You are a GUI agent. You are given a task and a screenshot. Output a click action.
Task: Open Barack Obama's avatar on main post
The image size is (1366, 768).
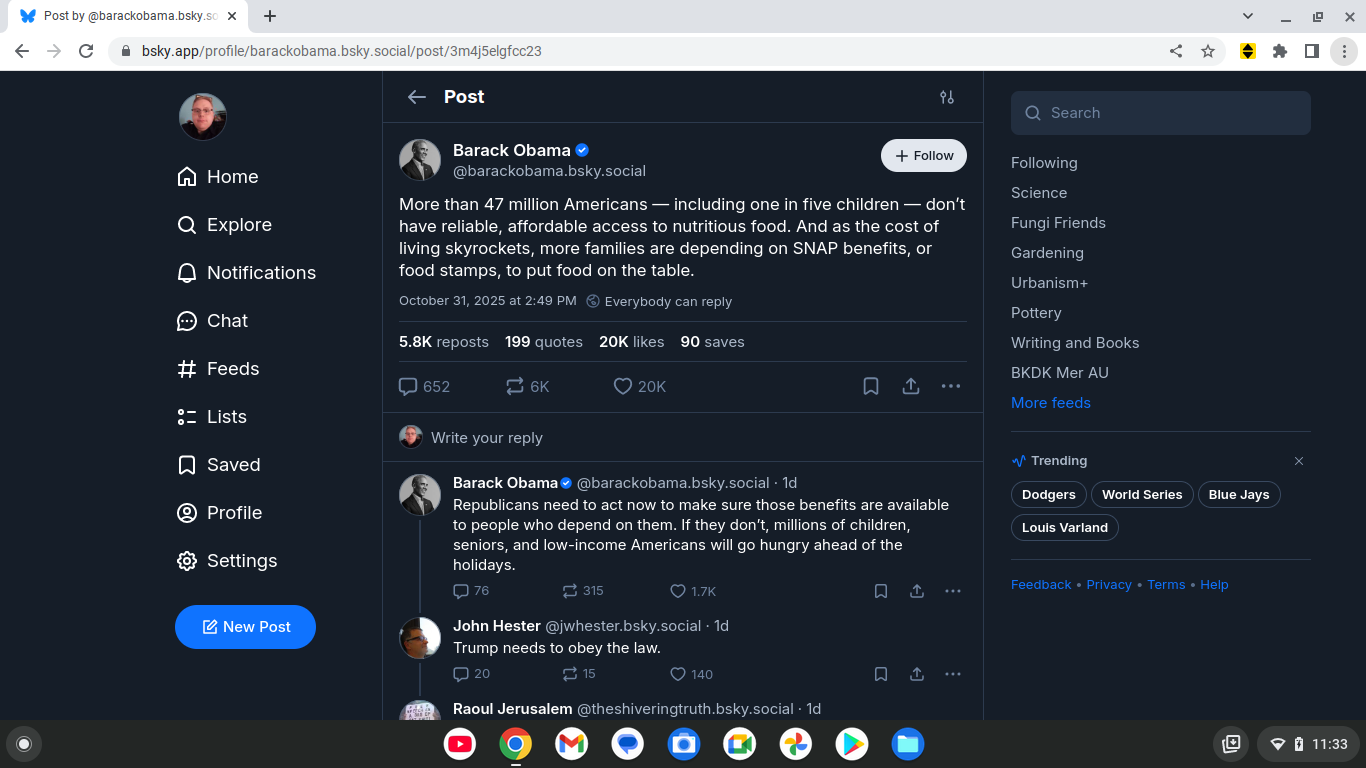point(420,160)
